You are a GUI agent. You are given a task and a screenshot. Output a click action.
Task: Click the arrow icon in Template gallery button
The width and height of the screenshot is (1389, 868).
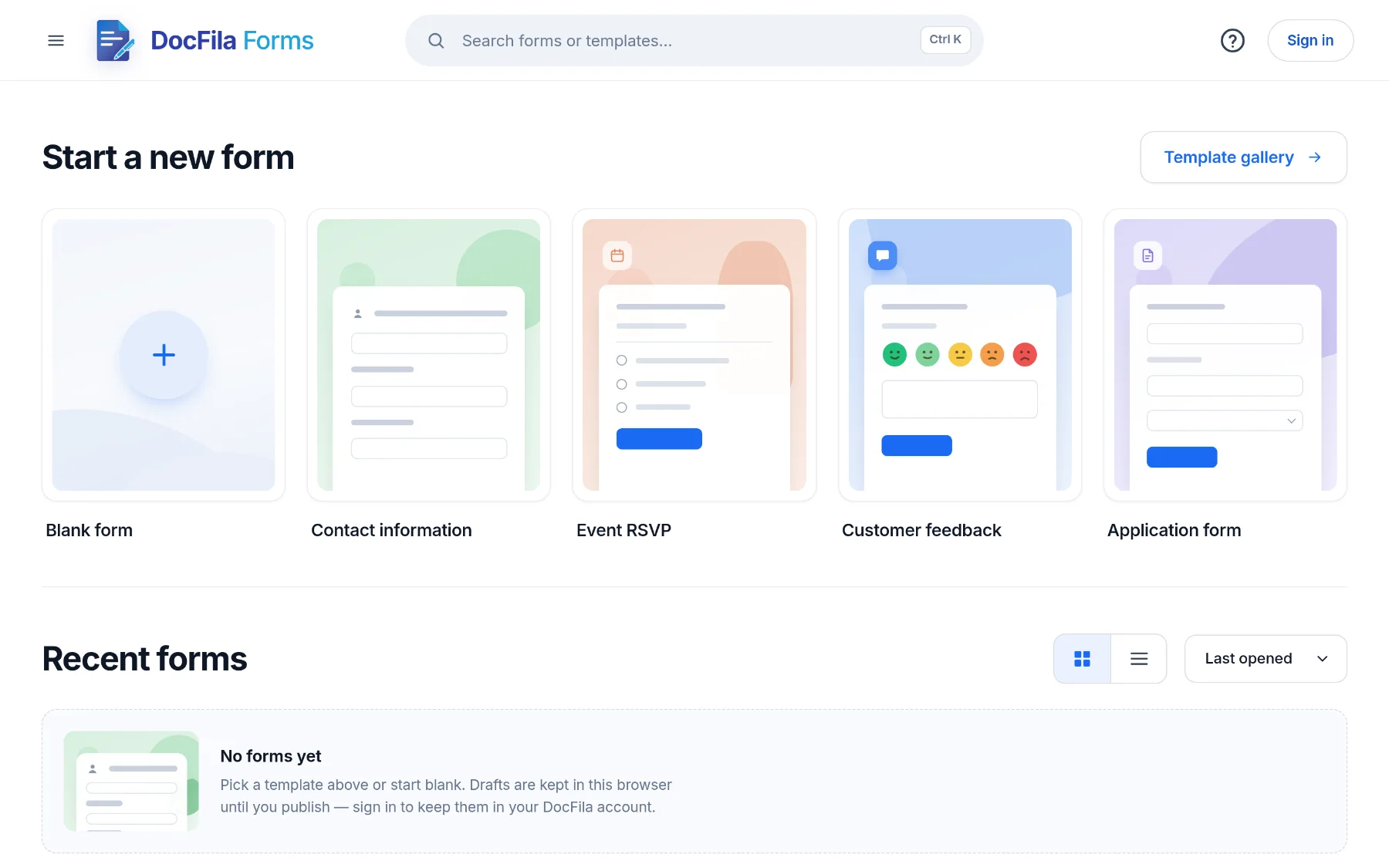(1315, 157)
